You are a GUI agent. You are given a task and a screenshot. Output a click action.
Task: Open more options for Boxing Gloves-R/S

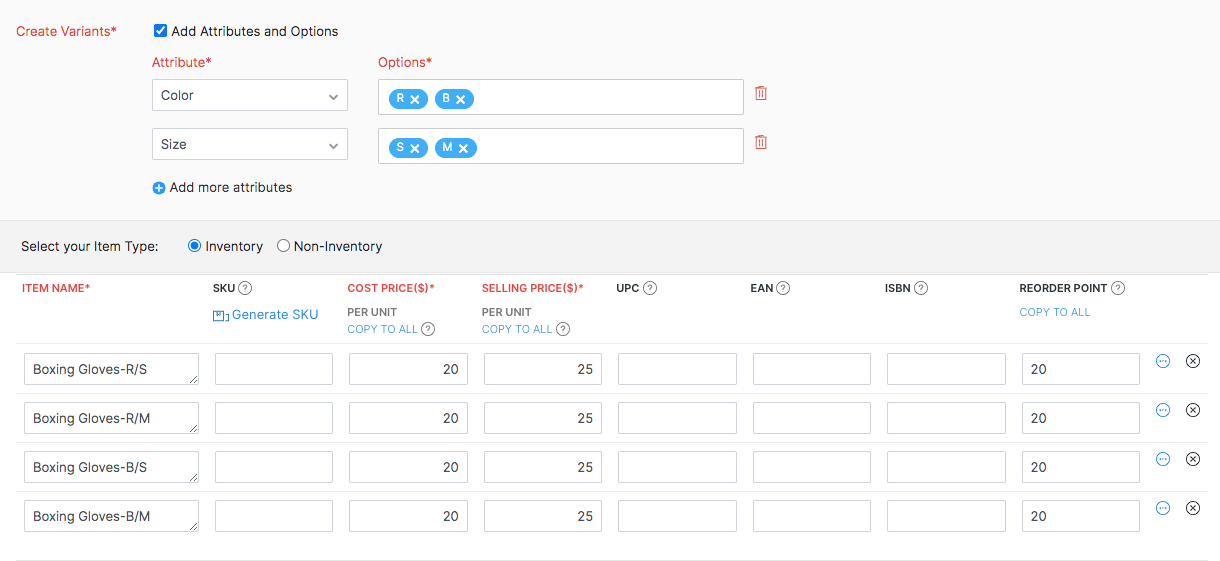click(x=1163, y=361)
